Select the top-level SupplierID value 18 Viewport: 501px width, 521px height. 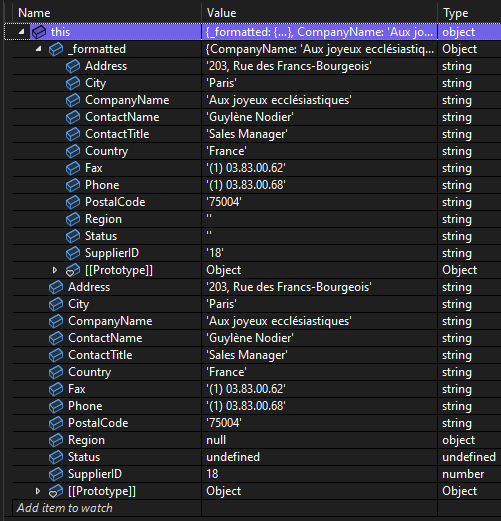point(212,474)
